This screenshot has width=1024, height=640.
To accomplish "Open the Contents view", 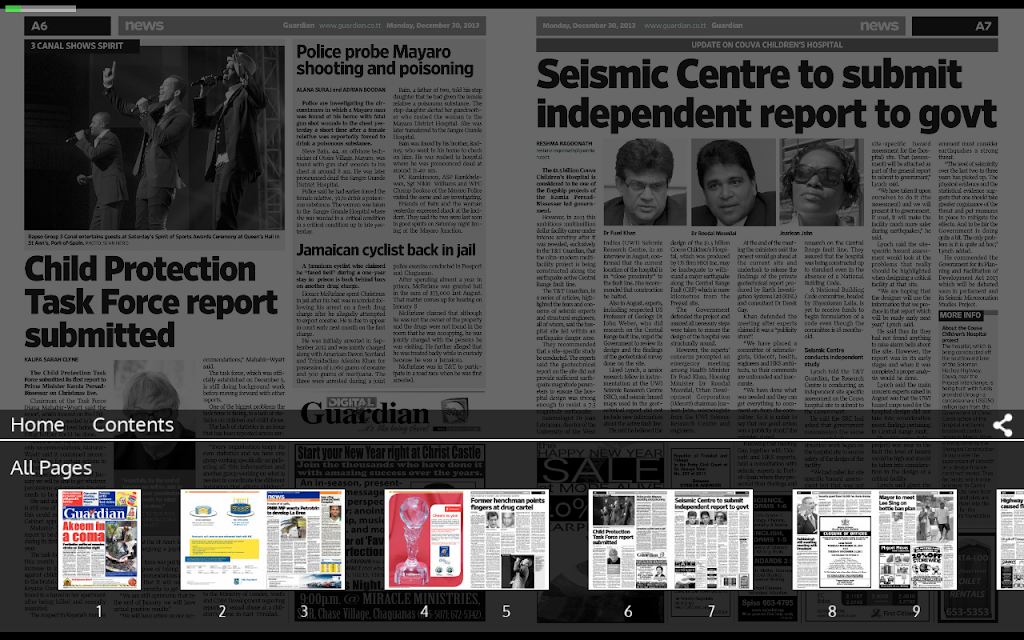I will coord(133,424).
